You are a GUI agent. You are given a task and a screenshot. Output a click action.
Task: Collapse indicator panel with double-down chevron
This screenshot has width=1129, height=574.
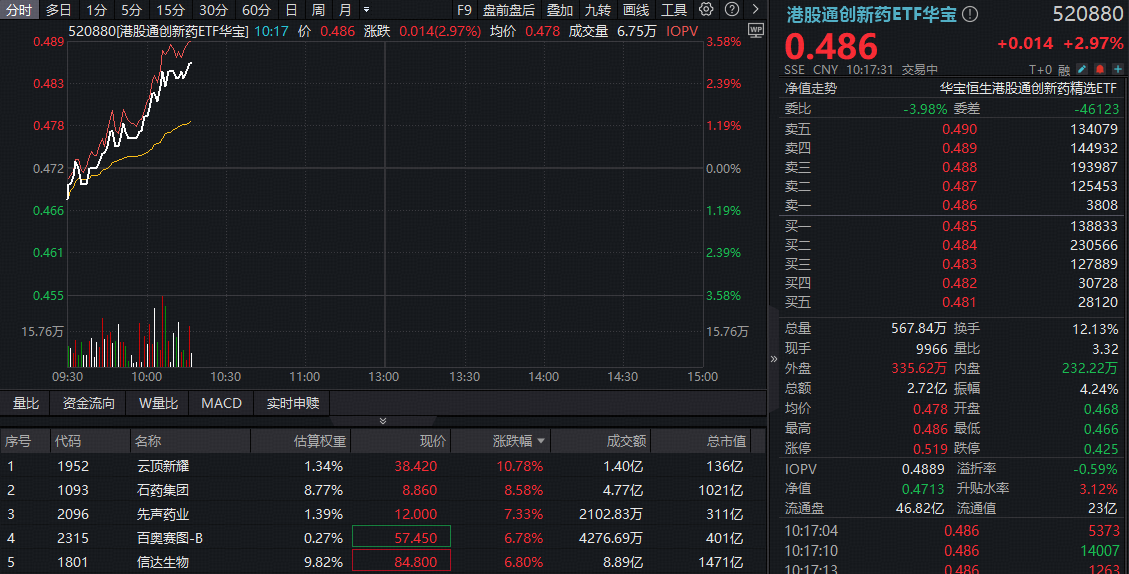tap(381, 421)
